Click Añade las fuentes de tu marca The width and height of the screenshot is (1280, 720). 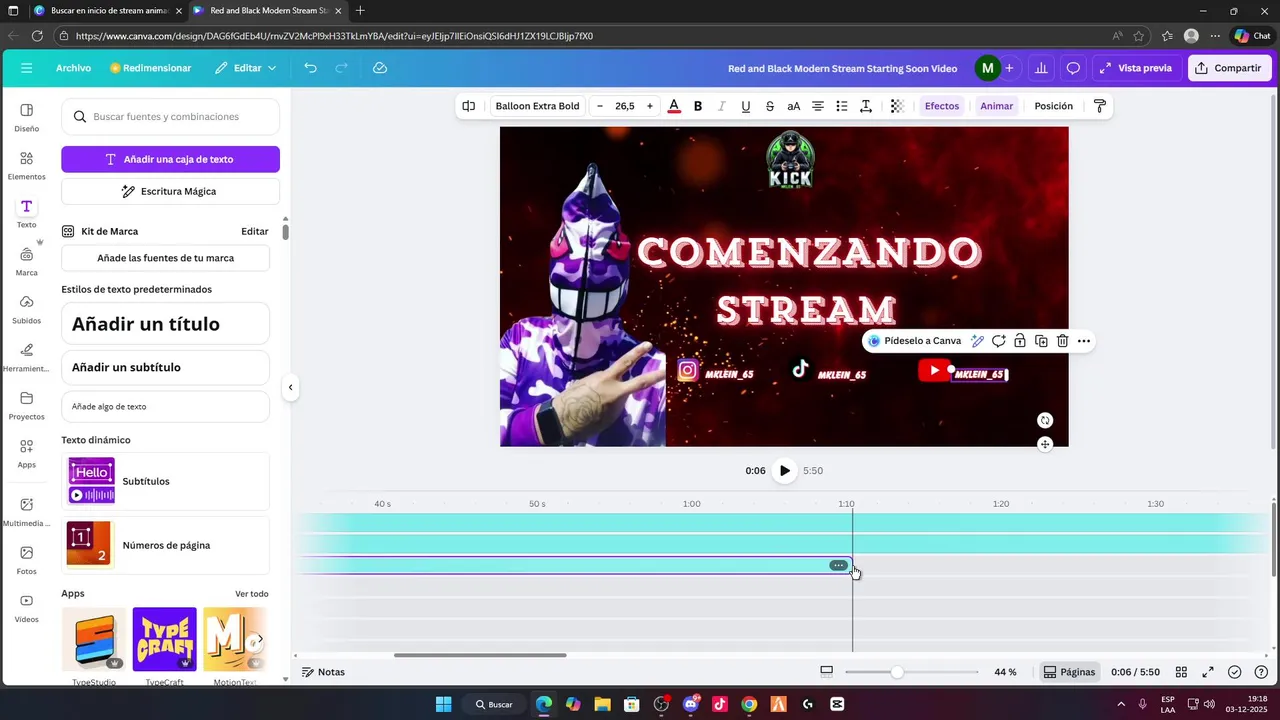tap(166, 258)
